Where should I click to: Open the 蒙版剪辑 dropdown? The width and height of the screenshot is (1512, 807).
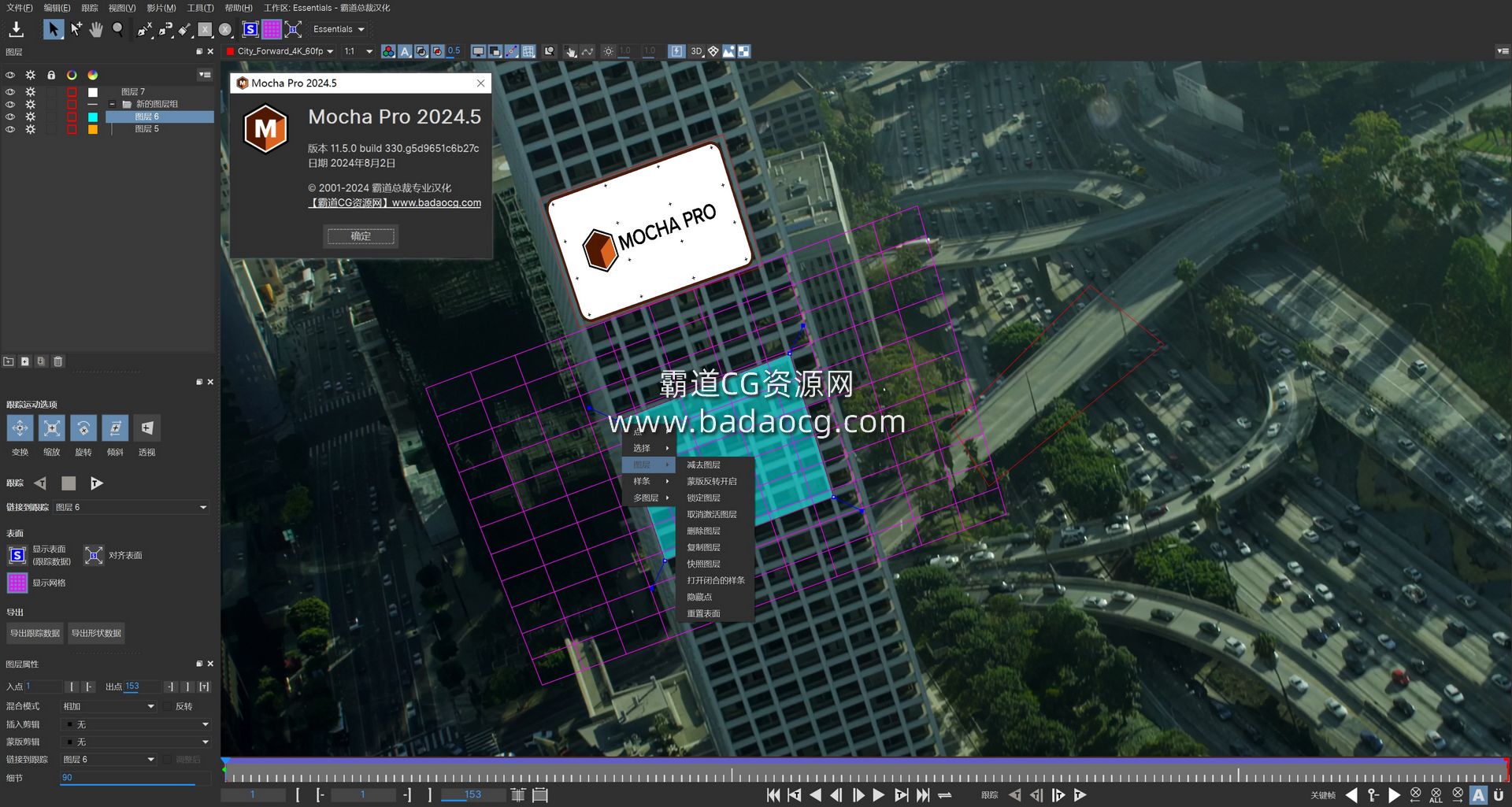tap(136, 742)
